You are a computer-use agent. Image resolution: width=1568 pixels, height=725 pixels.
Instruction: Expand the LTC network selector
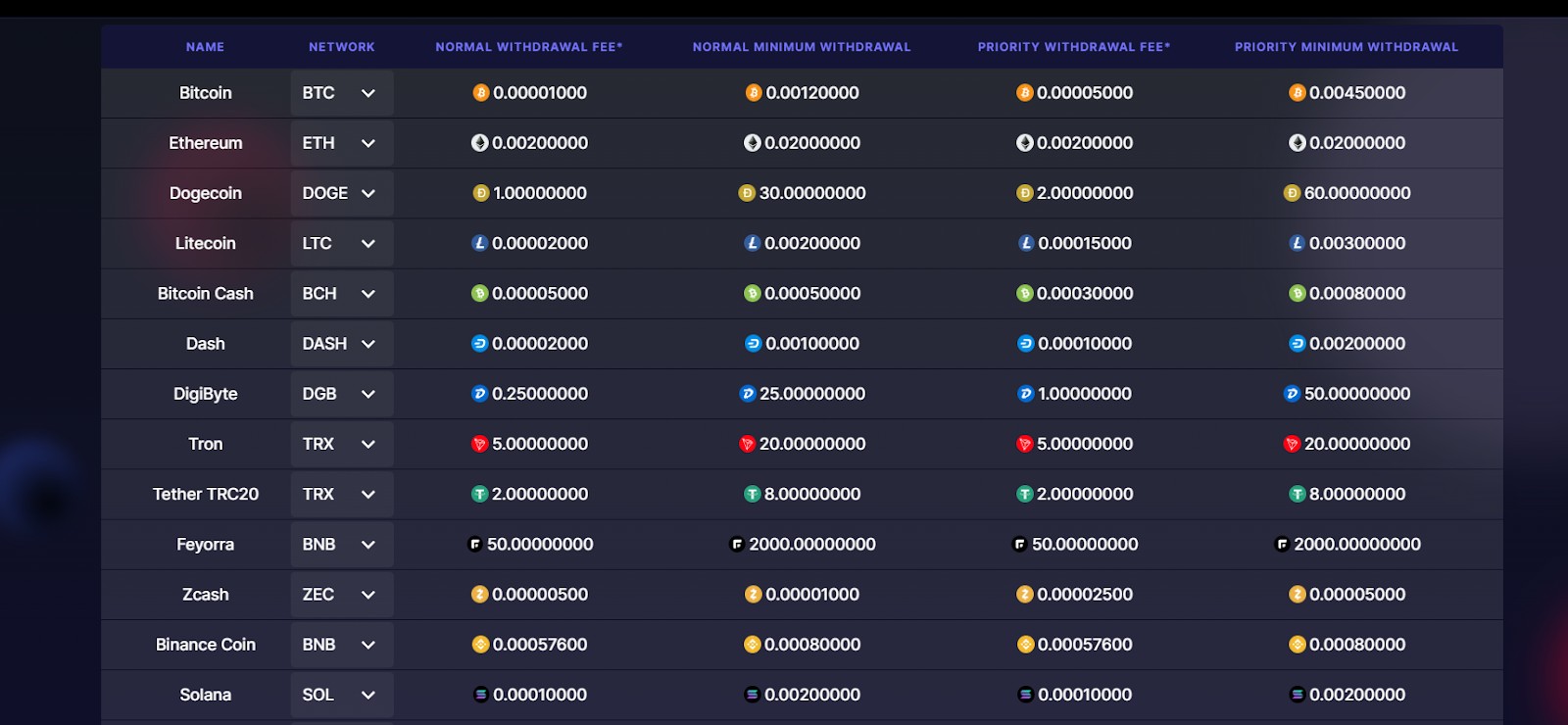pyautogui.click(x=342, y=243)
